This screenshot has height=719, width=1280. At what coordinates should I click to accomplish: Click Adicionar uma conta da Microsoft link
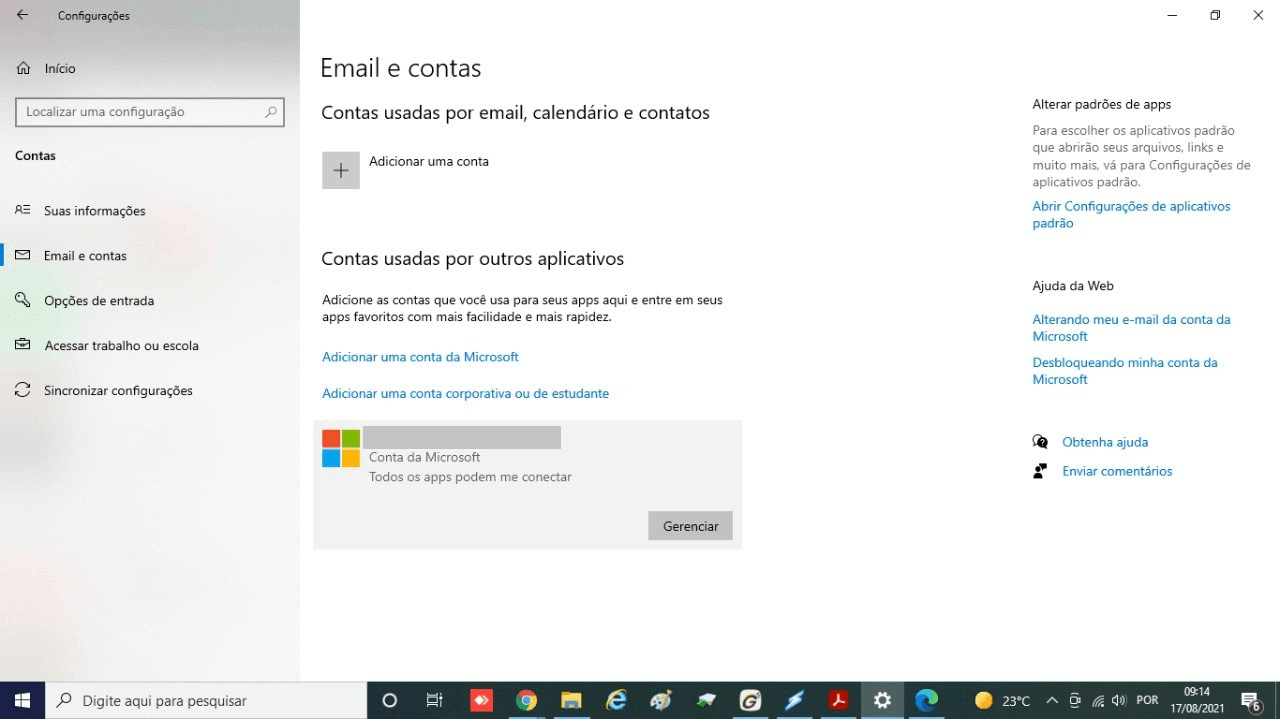point(420,357)
